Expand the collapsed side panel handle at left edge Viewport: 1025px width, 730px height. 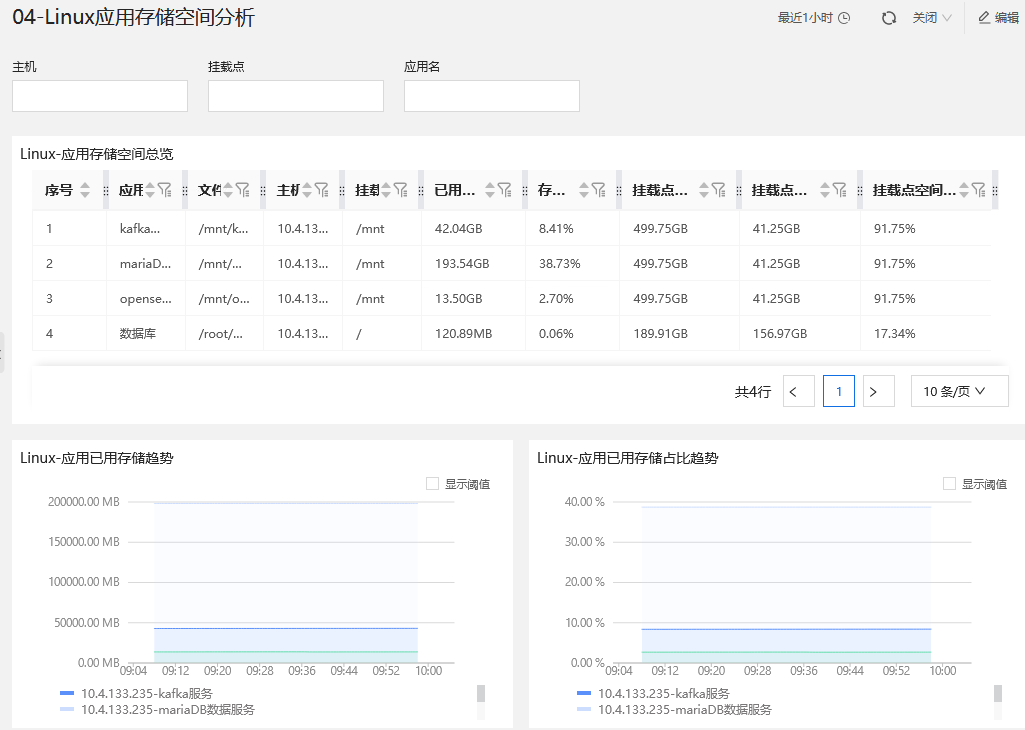coord(2,352)
